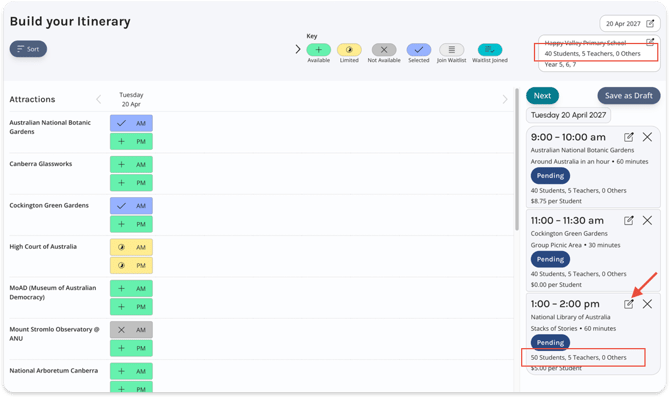Remove the 11:00 - 11:30 am booking
The width and height of the screenshot is (670, 398).
coord(647,221)
